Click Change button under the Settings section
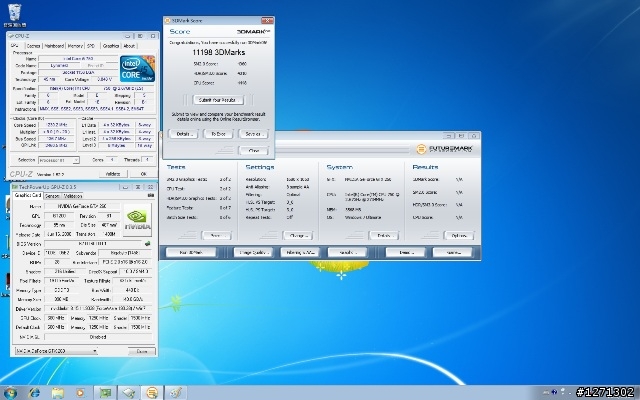 point(298,236)
